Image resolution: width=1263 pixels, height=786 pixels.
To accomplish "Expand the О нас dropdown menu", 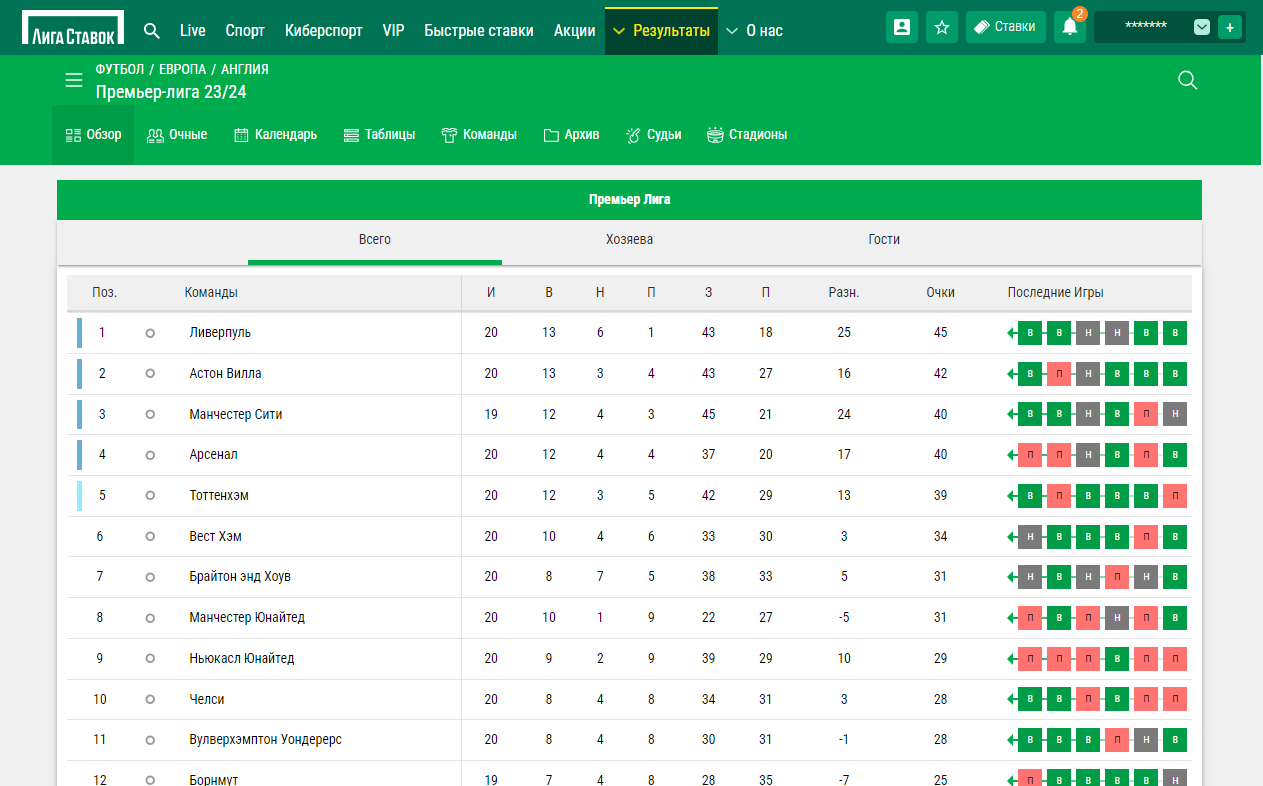I will pos(754,31).
